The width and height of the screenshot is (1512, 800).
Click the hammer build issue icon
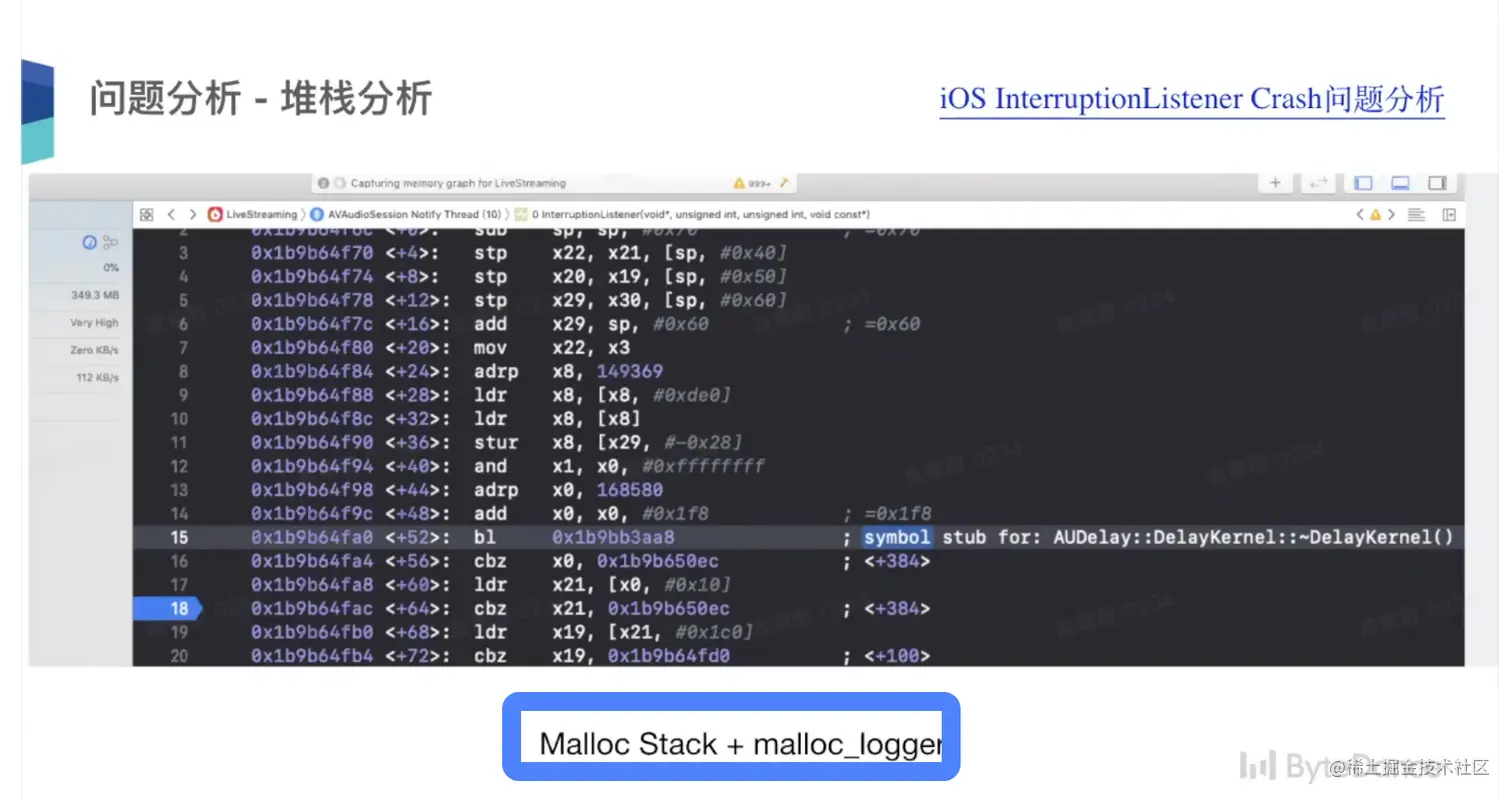pyautogui.click(x=785, y=184)
